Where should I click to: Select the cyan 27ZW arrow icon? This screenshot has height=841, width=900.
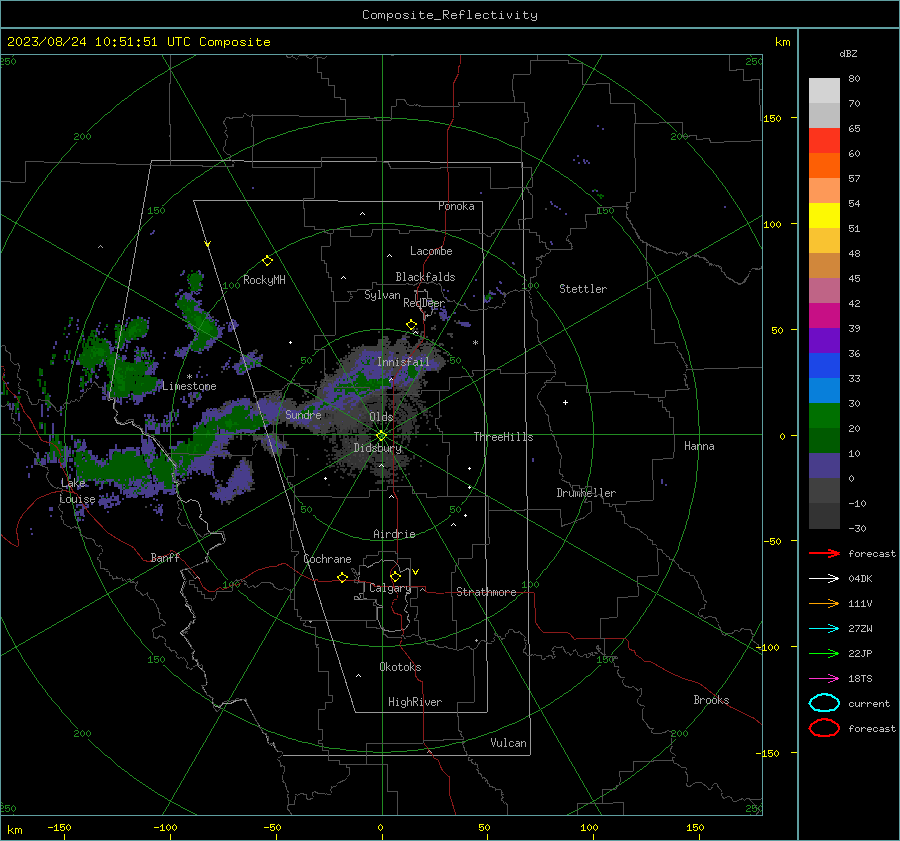click(824, 629)
